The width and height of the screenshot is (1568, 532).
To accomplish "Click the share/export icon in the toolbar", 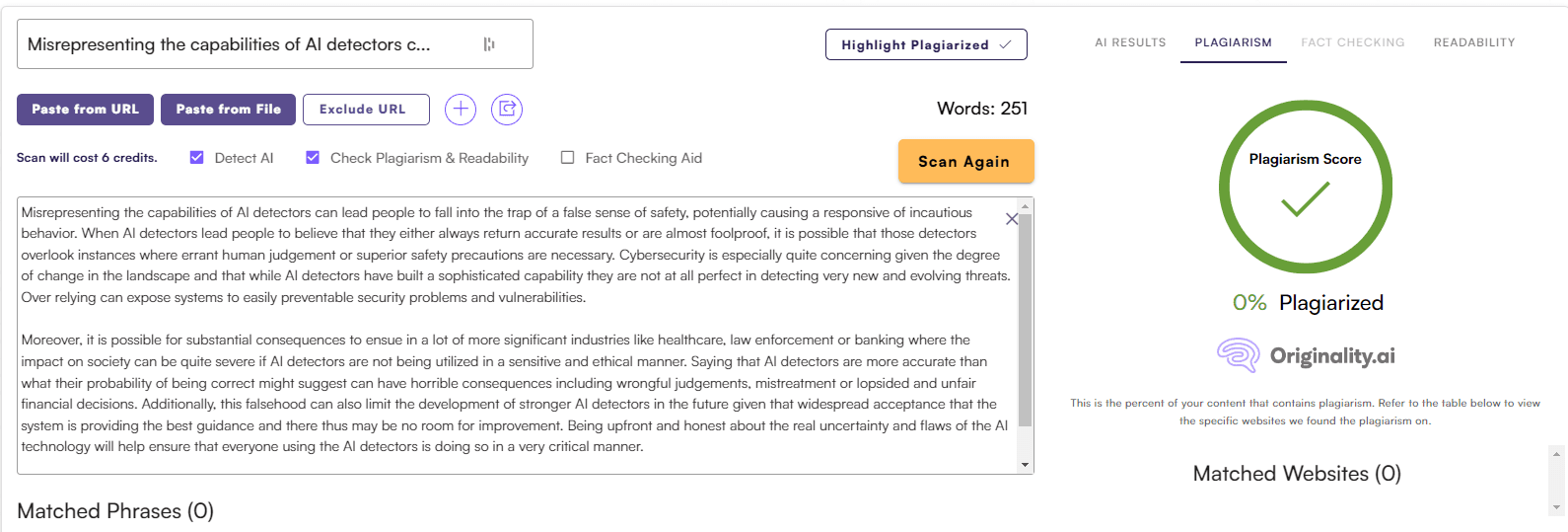I will coord(507,110).
